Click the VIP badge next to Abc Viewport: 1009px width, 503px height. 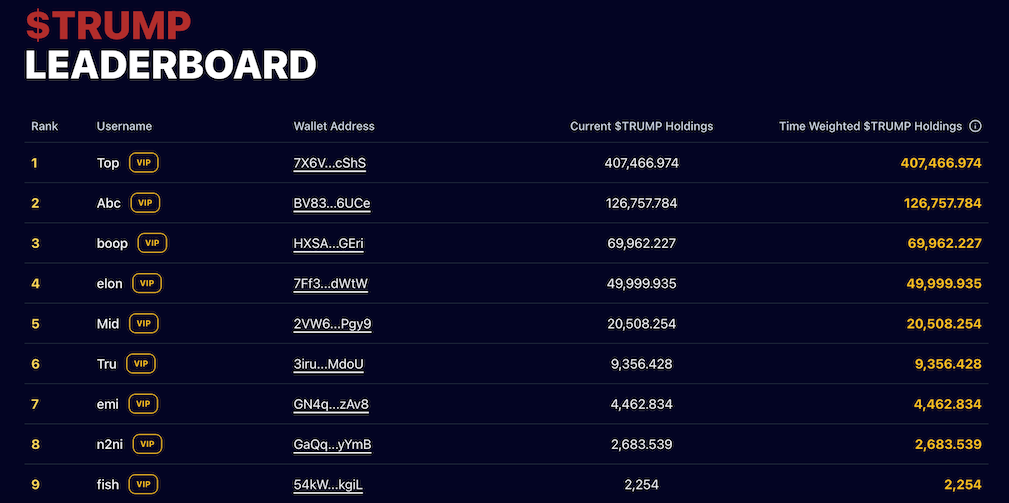point(145,203)
